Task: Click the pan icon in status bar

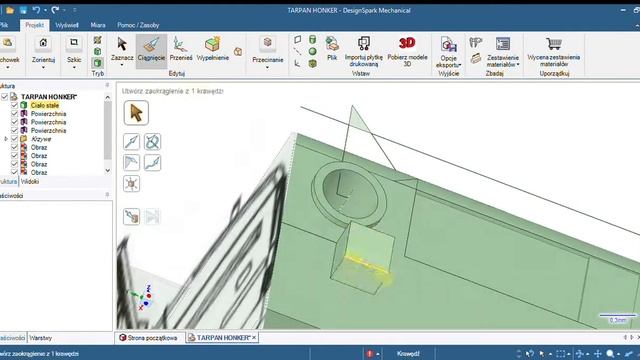Action: coord(598,353)
